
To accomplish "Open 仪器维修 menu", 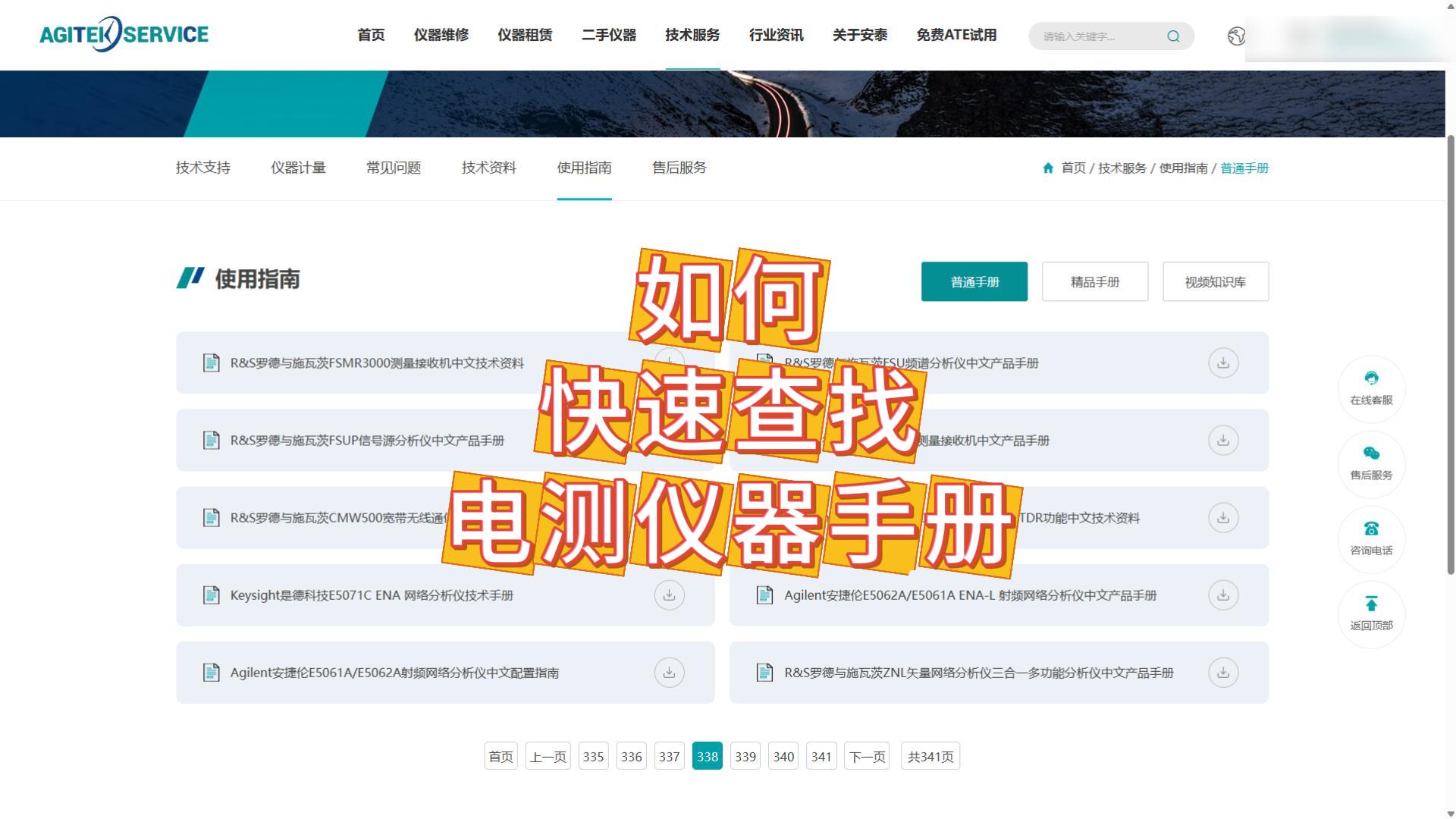I will pos(441,35).
